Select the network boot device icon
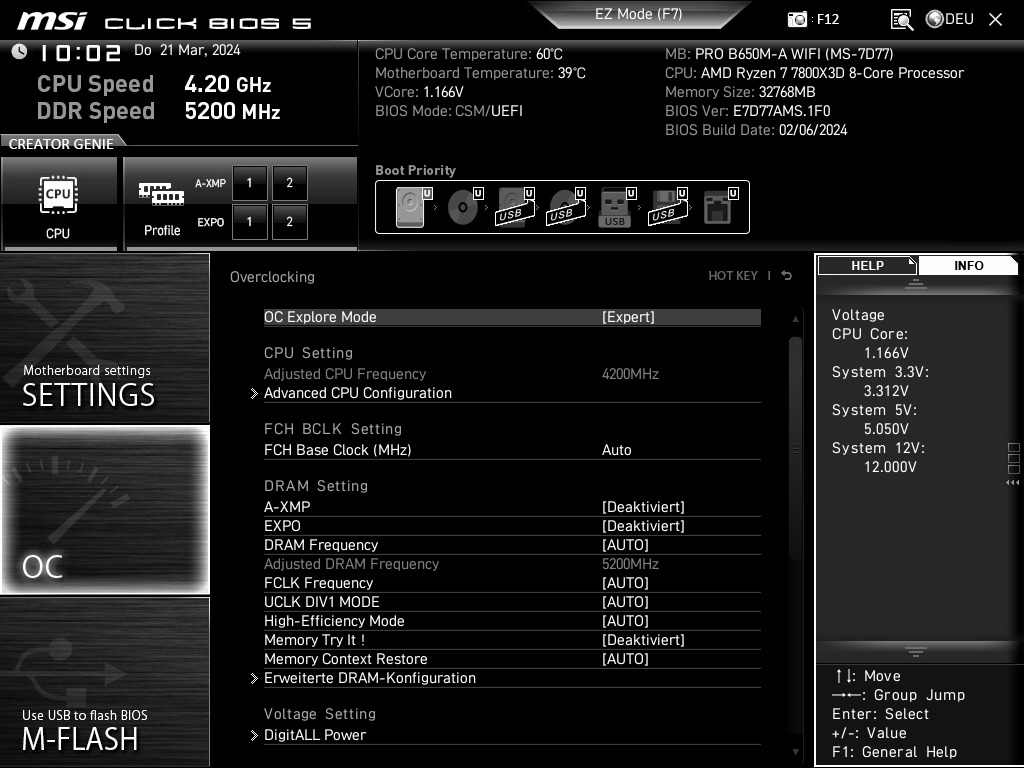This screenshot has height=768, width=1024. click(x=720, y=207)
